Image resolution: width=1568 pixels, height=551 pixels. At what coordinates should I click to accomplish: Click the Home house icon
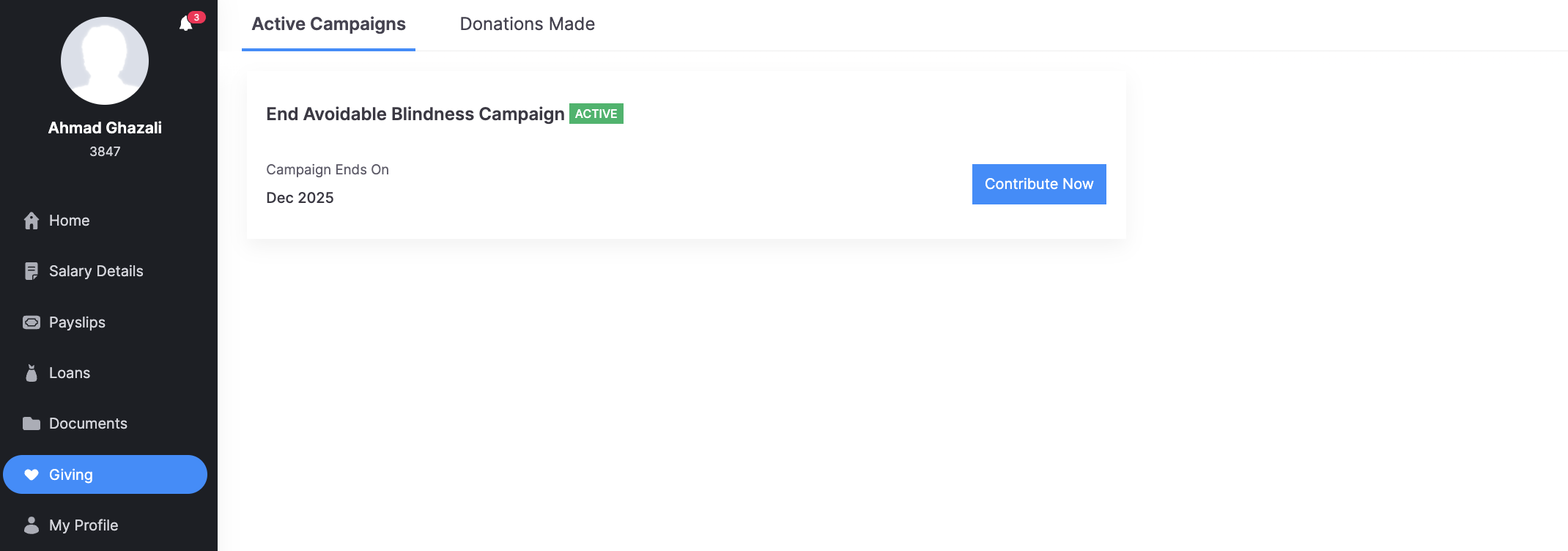click(32, 221)
